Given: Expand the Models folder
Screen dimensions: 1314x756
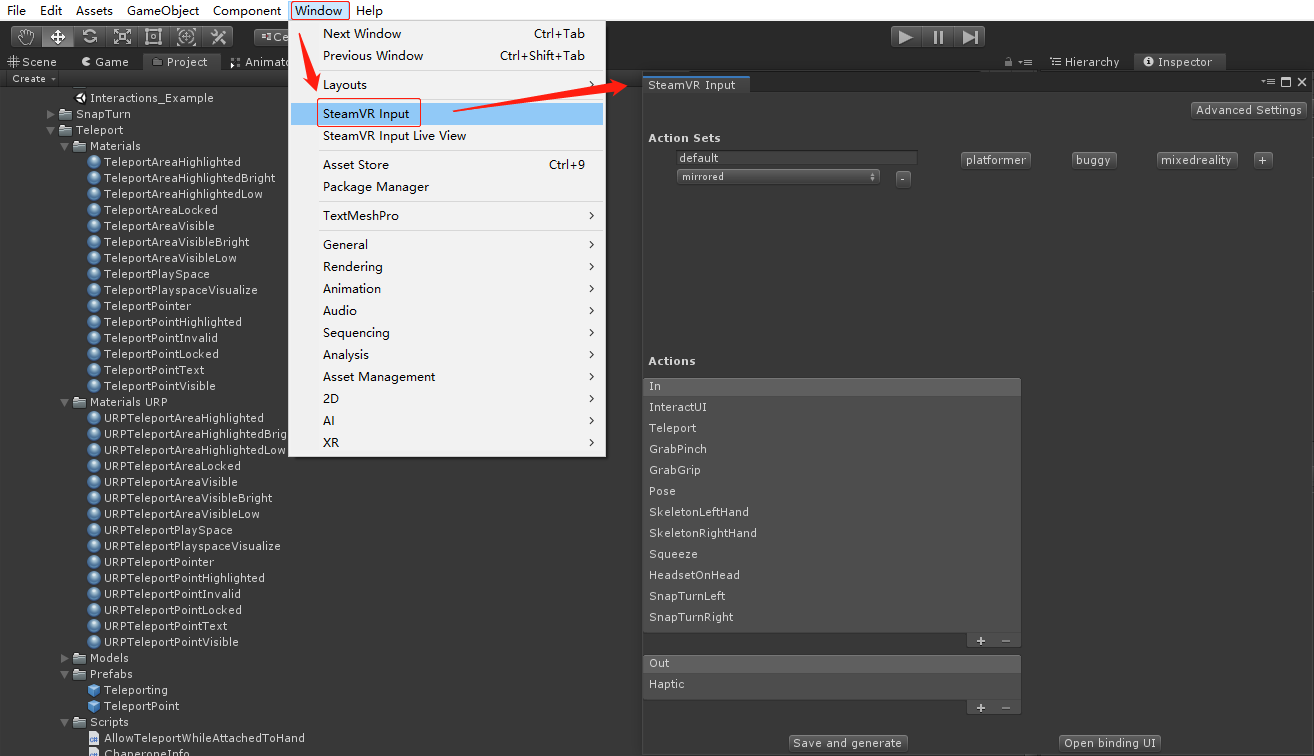Looking at the screenshot, I should (65, 658).
